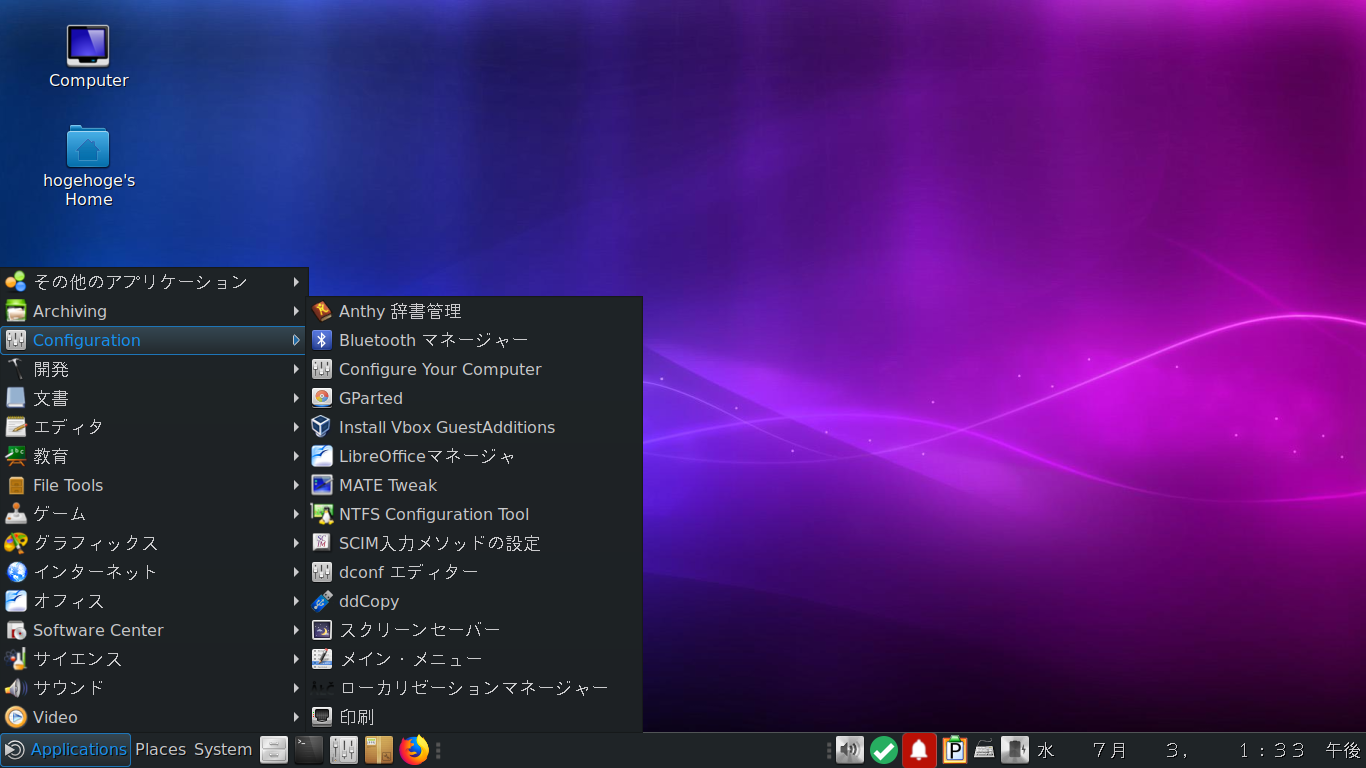This screenshot has height=768, width=1366.
Task: Click the Bluetooth マネージャー icon
Action: click(322, 340)
